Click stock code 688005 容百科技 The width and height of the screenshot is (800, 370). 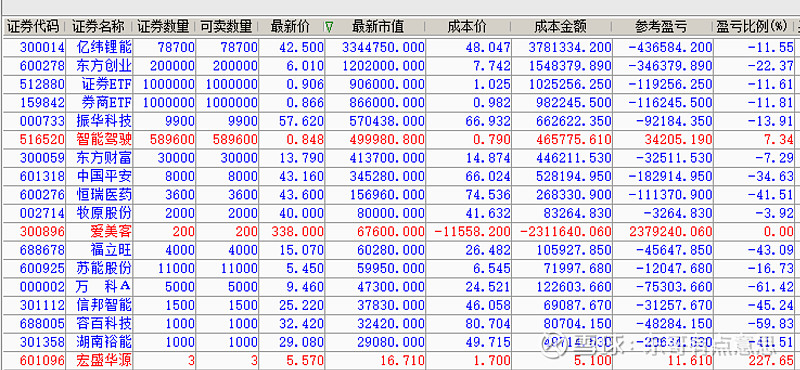[42, 323]
